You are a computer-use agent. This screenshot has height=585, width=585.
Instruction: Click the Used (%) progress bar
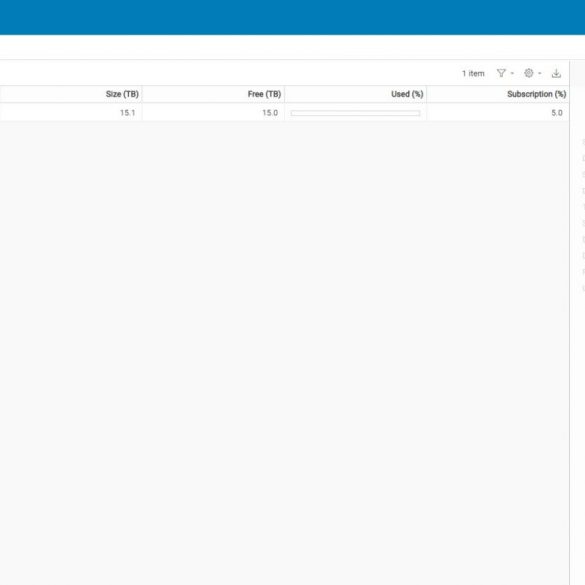click(x=355, y=113)
